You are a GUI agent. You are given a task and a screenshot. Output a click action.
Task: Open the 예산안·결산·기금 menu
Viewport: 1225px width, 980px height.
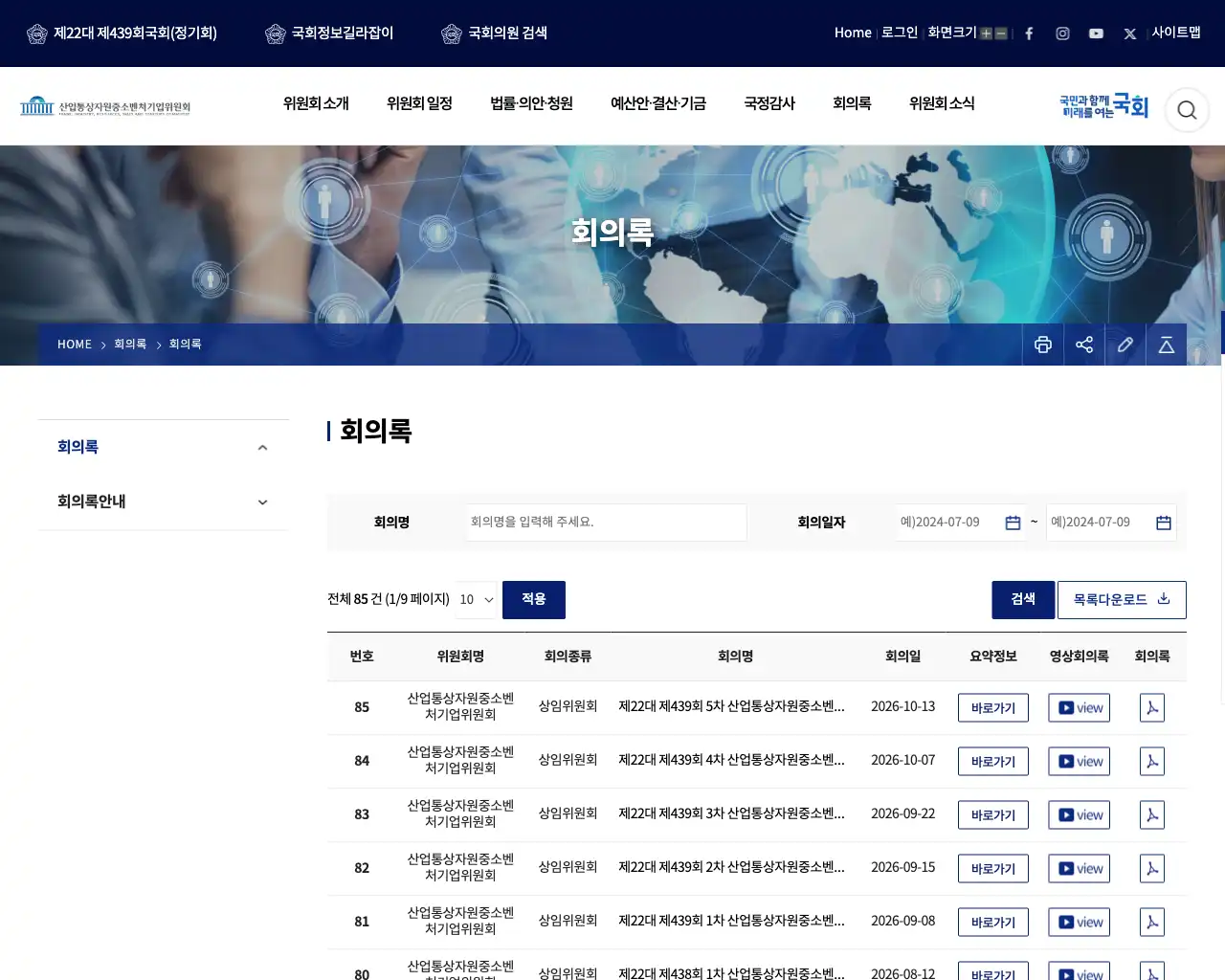[658, 103]
